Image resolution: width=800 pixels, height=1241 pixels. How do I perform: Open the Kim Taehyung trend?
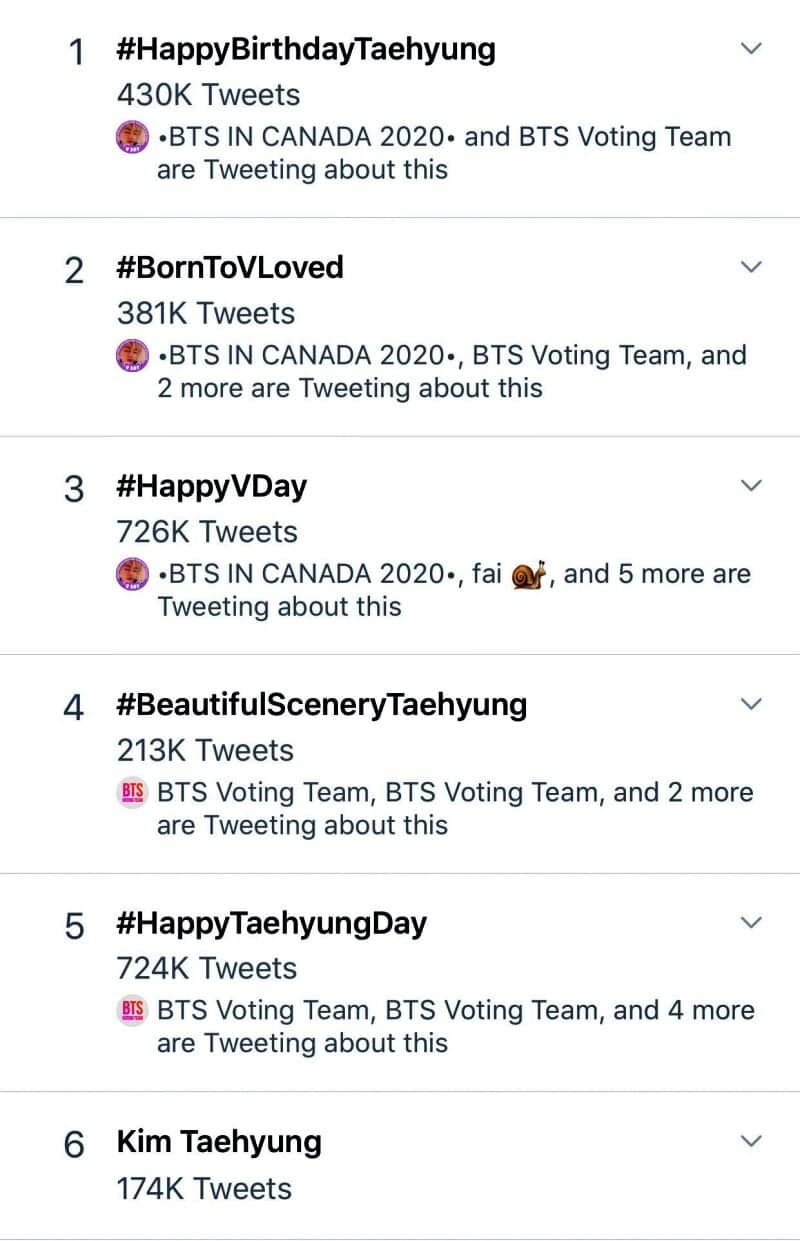(x=219, y=1142)
